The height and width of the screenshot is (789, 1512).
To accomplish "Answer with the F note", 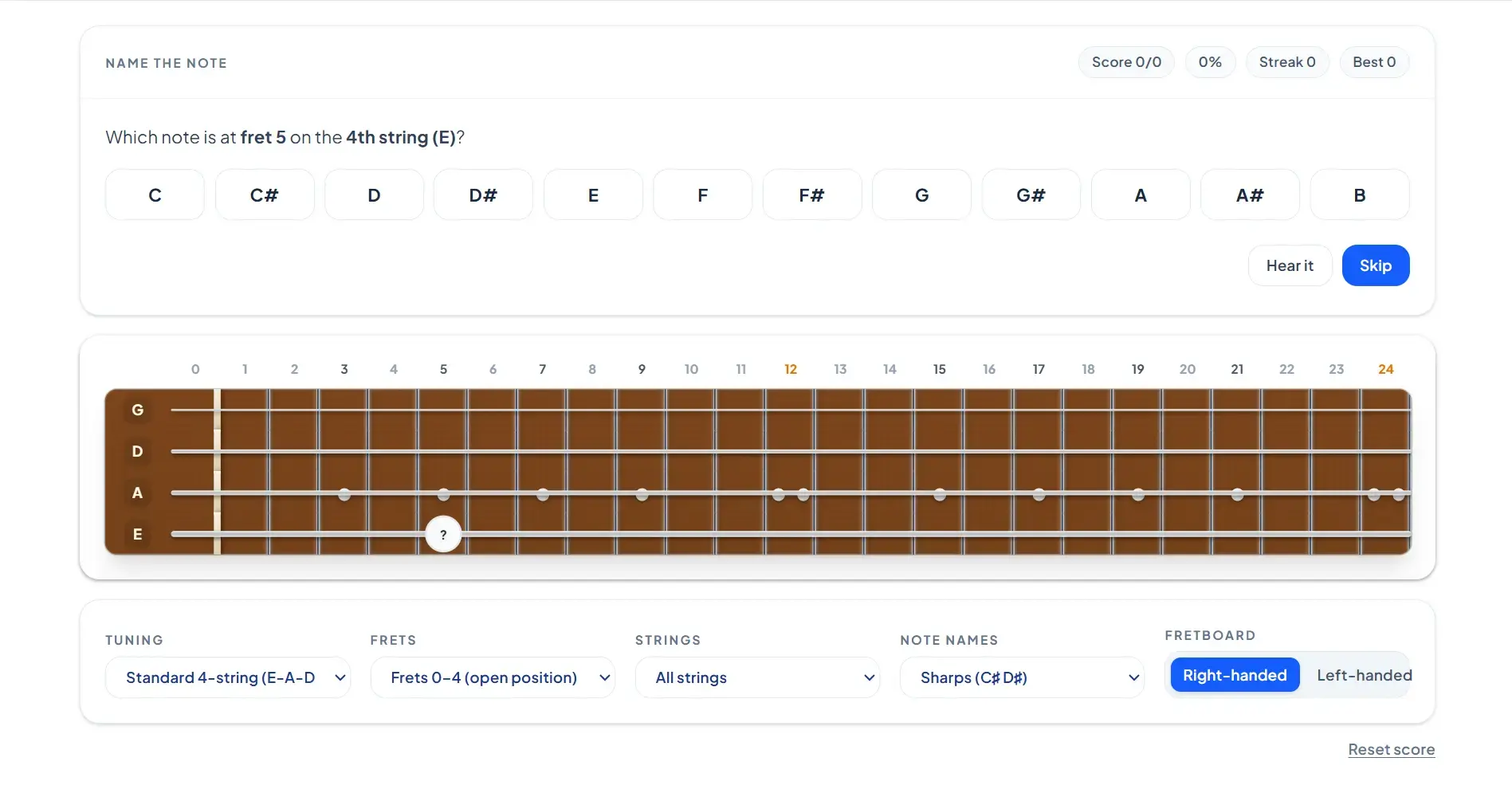I will (x=702, y=195).
